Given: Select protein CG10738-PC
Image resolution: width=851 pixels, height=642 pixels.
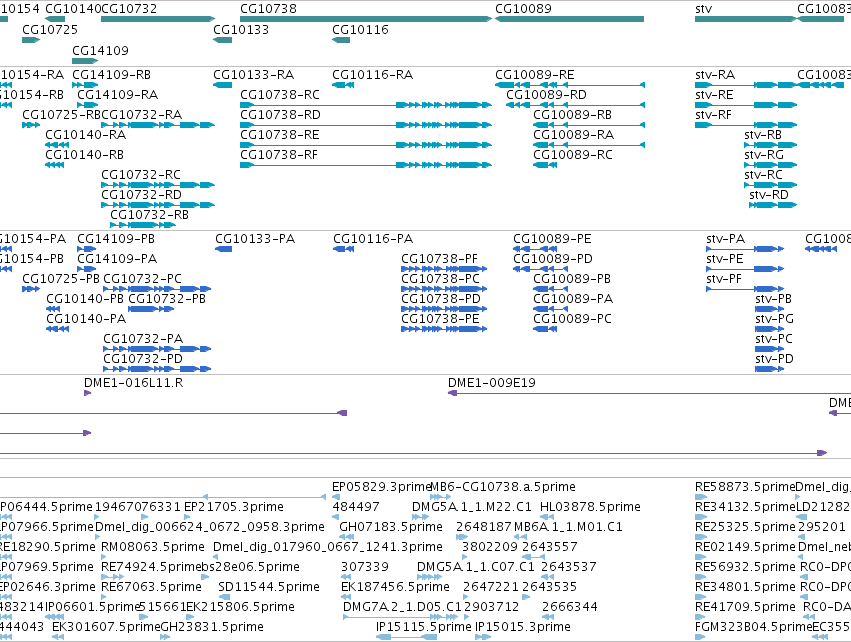Looking at the screenshot, I should 444,289.
